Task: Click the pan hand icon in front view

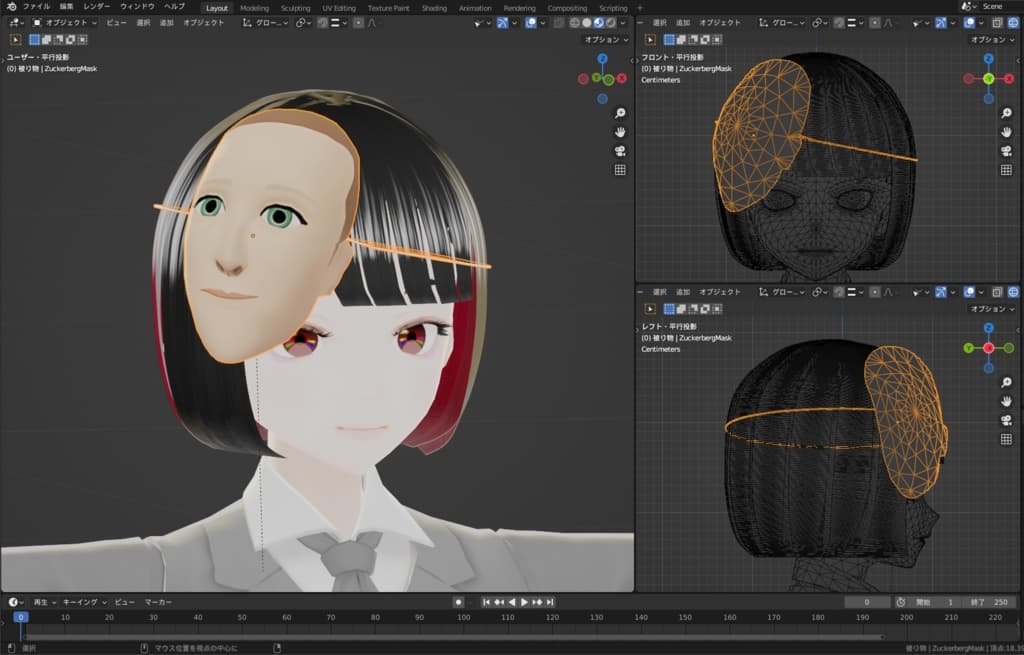Action: click(x=1006, y=132)
